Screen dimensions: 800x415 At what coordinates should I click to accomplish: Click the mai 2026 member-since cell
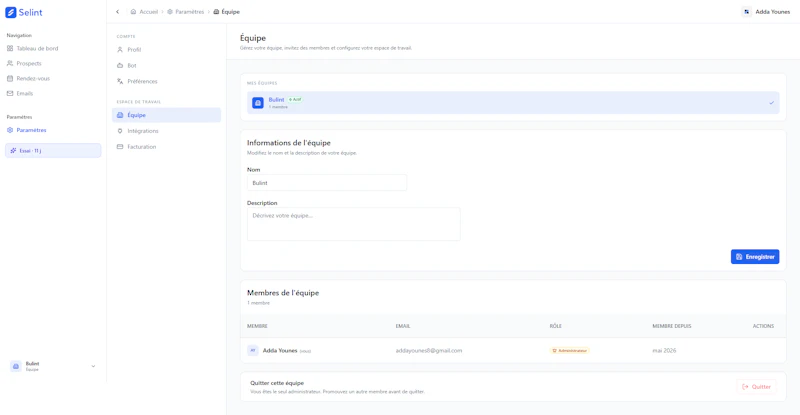click(664, 351)
